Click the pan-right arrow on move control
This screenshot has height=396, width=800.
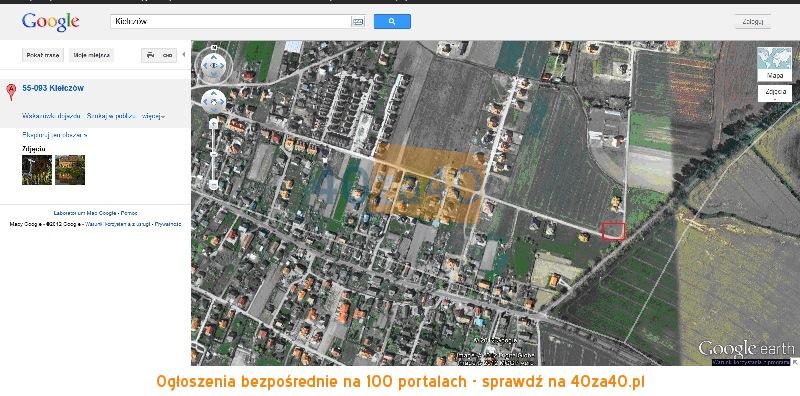(x=221, y=102)
